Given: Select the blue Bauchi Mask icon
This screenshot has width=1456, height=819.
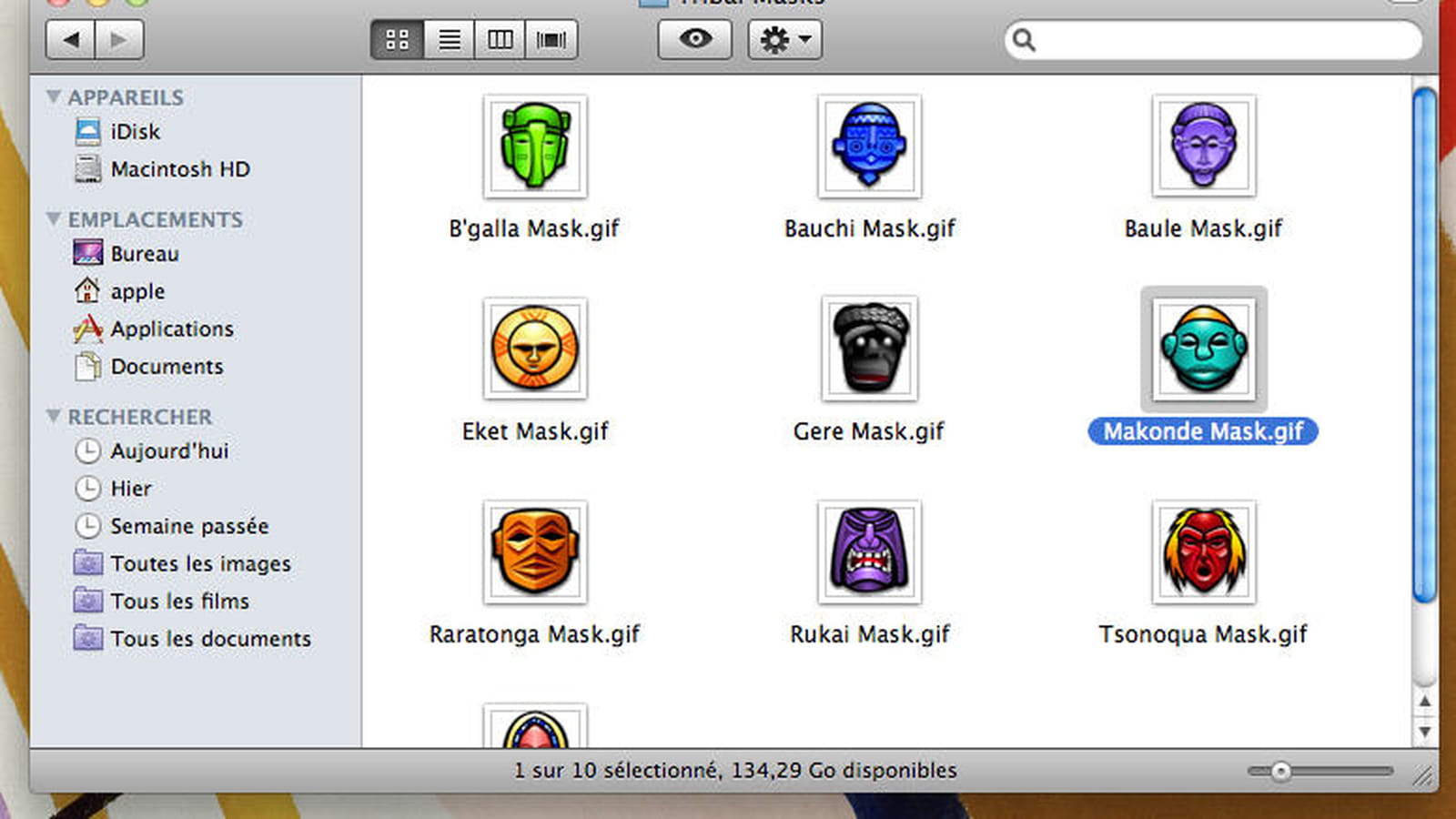Looking at the screenshot, I should tap(869, 146).
